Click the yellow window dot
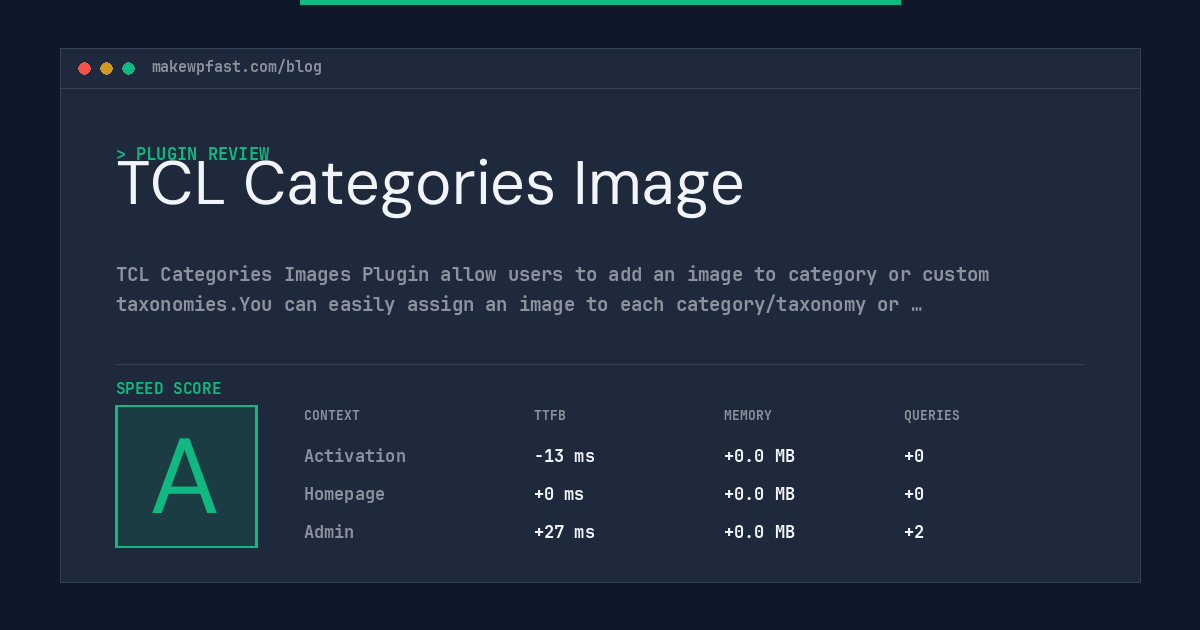1200x630 pixels. coord(106,68)
